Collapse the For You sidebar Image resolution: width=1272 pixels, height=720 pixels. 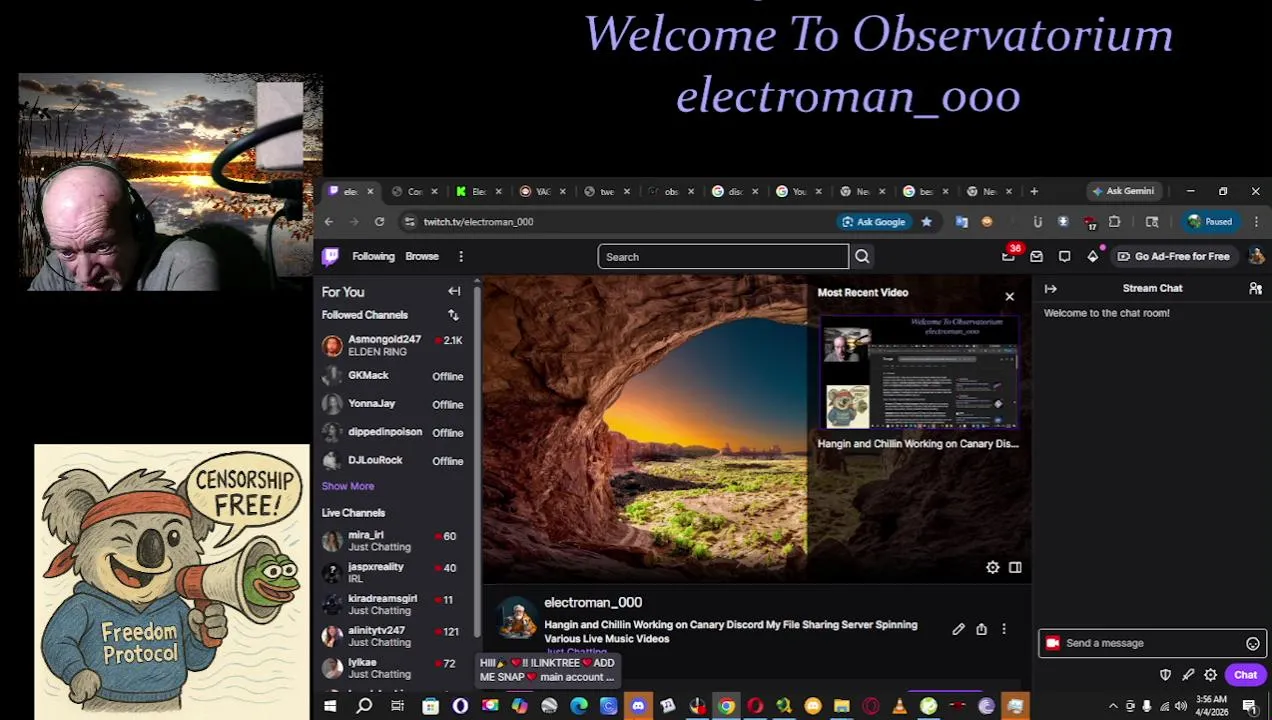pyautogui.click(x=454, y=292)
